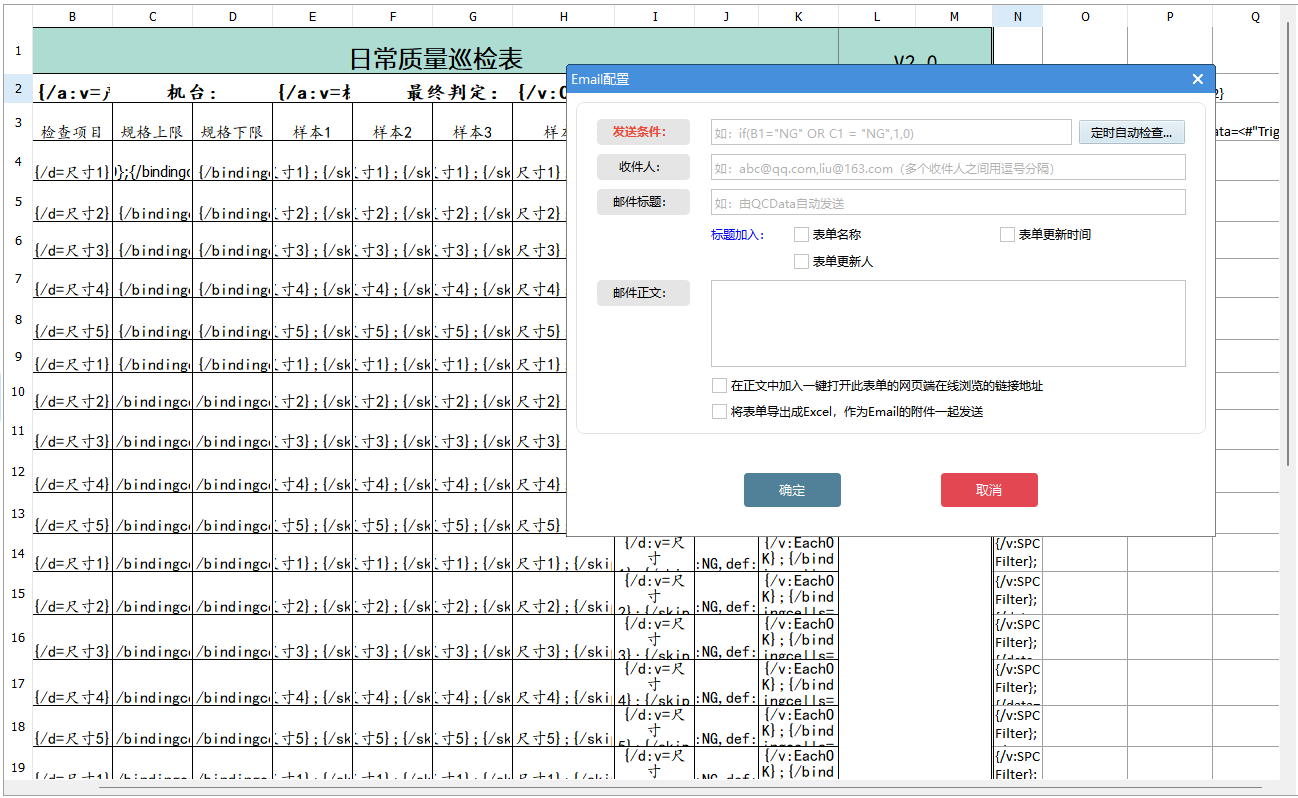
Task: Click the 发送条件 label button
Action: (643, 131)
